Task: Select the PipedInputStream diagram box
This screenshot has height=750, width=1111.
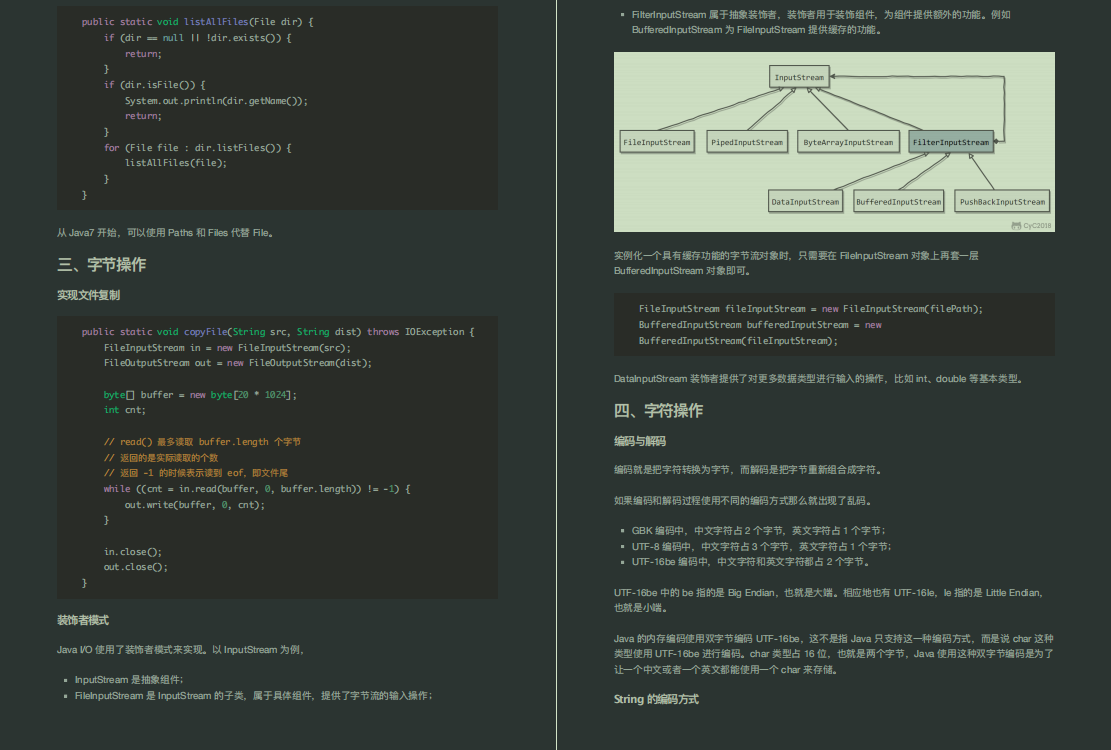Action: [748, 142]
